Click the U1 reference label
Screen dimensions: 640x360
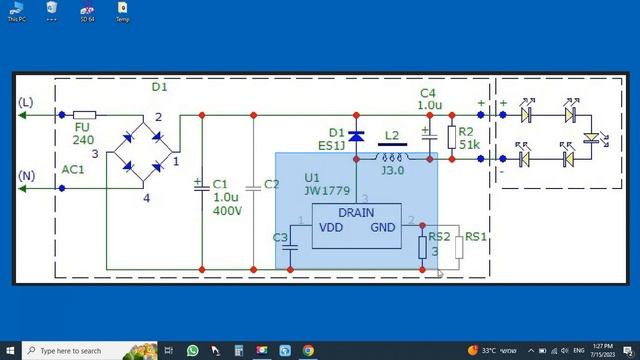(x=312, y=178)
